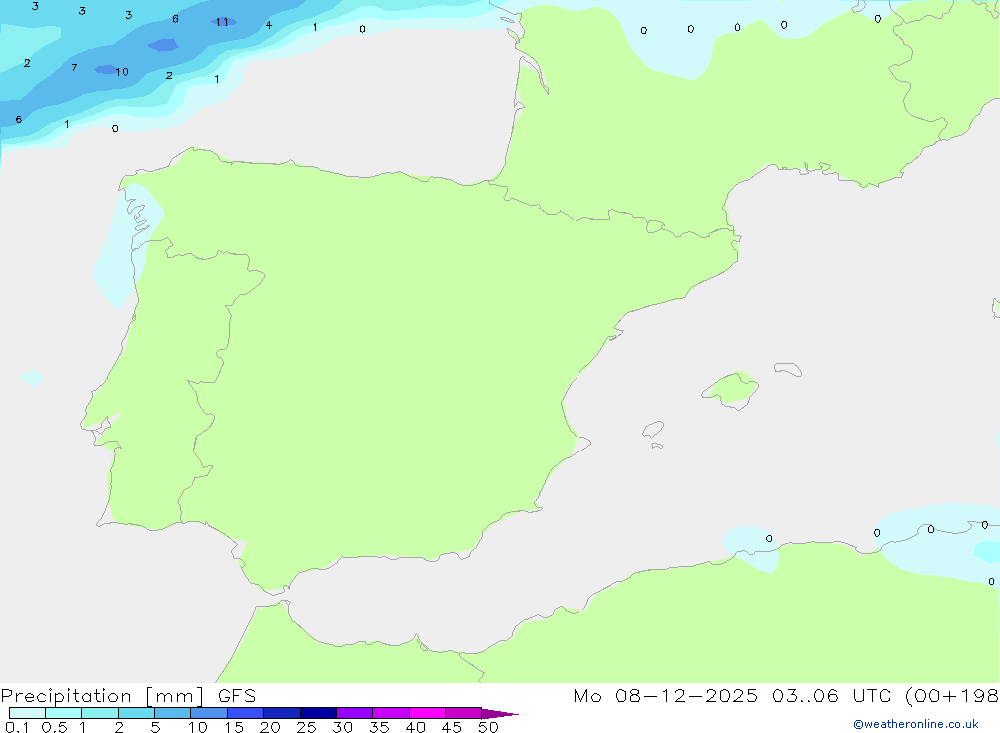Screen dimensions: 1000x733
Task: Select the 5–10 mm legend color swatch
Action: coord(173,713)
